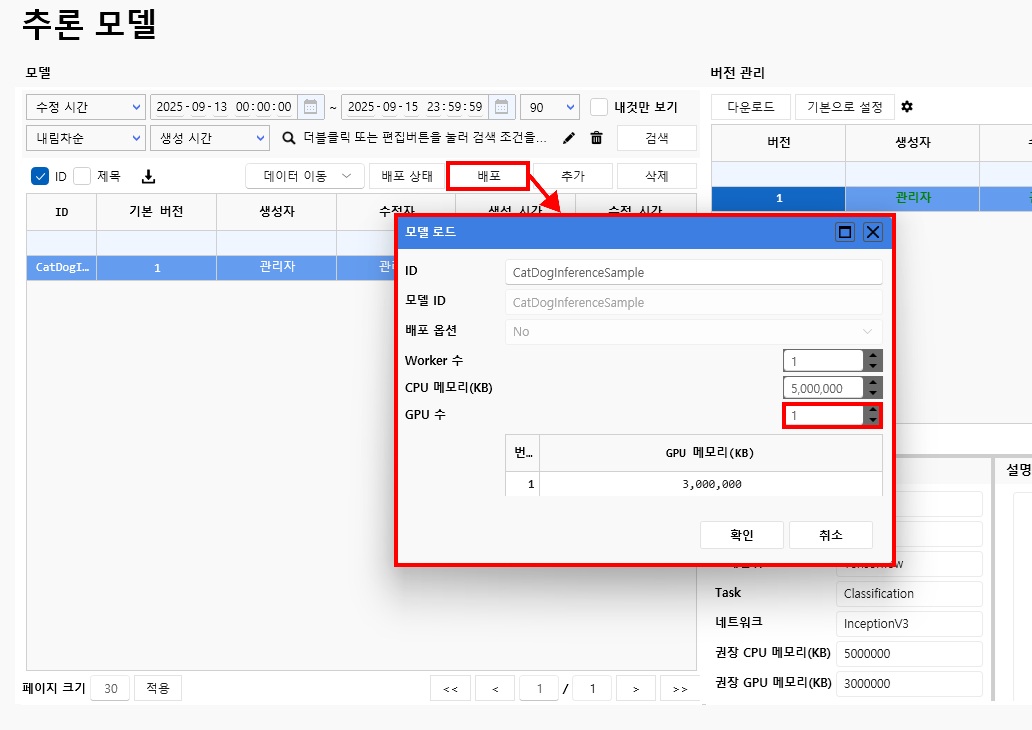Click the 확인 button in dialog
1032x730 pixels.
tap(741, 535)
